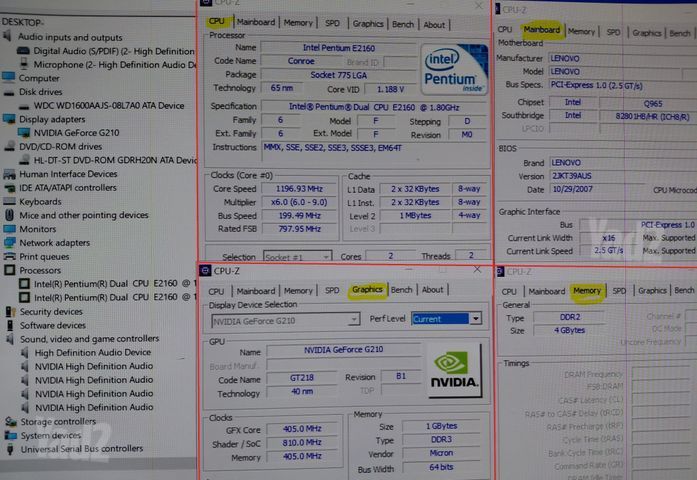Screen dimensions: 697x480
Task: Click the Security devices icon
Action: (x=10, y=311)
